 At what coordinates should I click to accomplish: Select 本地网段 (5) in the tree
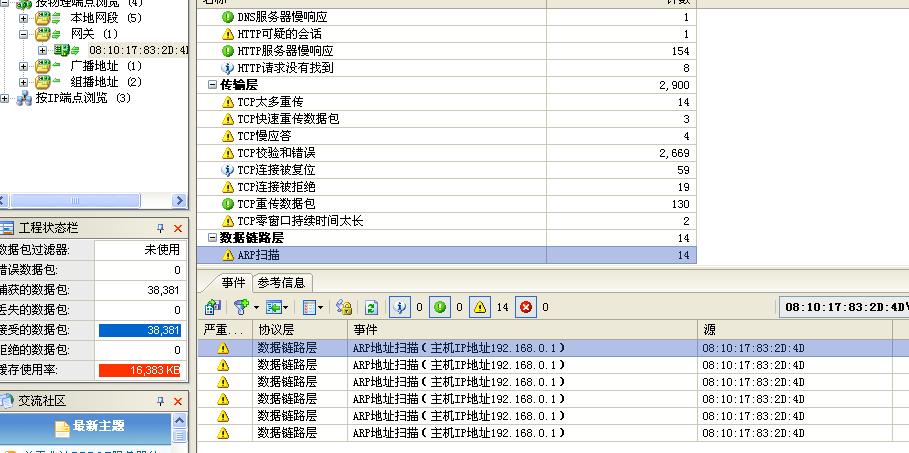(106, 18)
